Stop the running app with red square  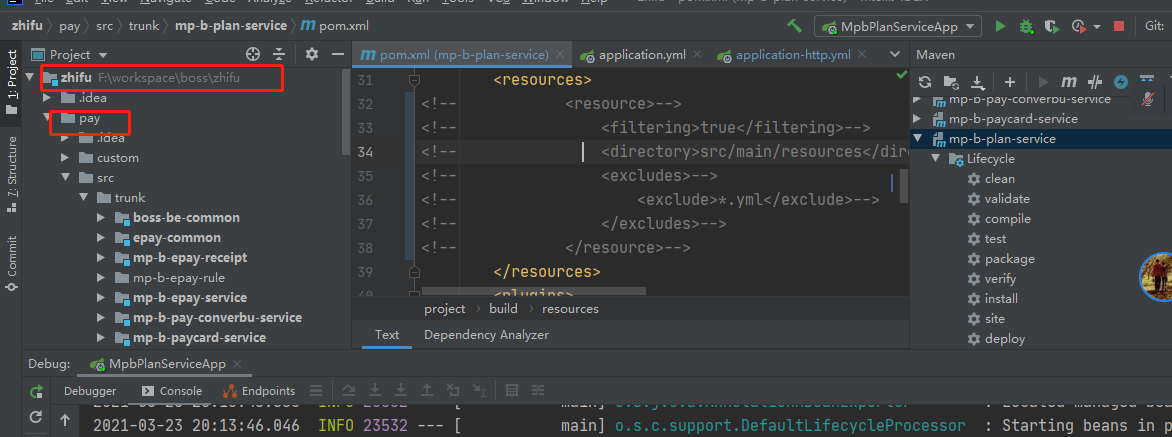pos(1119,26)
